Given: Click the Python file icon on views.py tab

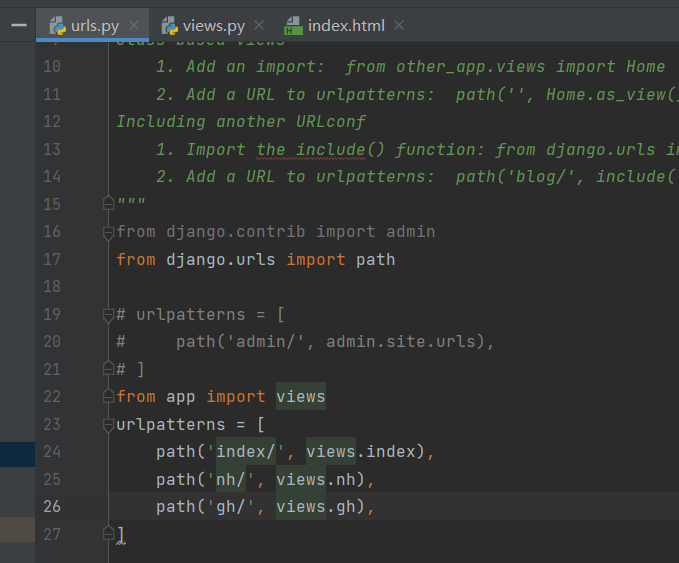Looking at the screenshot, I should (170, 26).
